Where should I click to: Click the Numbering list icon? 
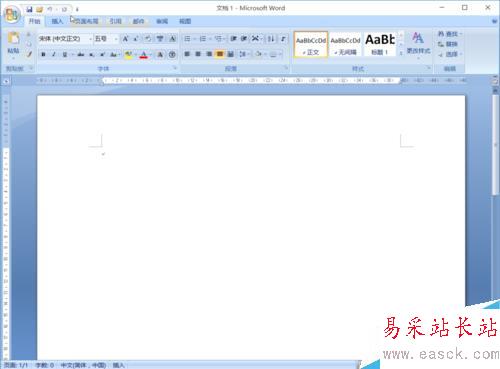203,39
